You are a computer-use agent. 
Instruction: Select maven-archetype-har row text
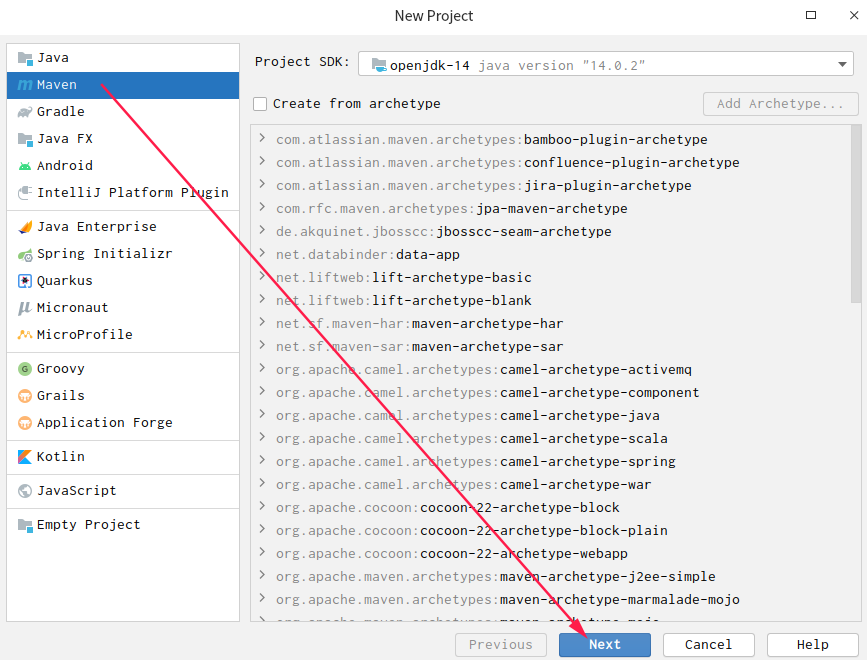pos(420,324)
